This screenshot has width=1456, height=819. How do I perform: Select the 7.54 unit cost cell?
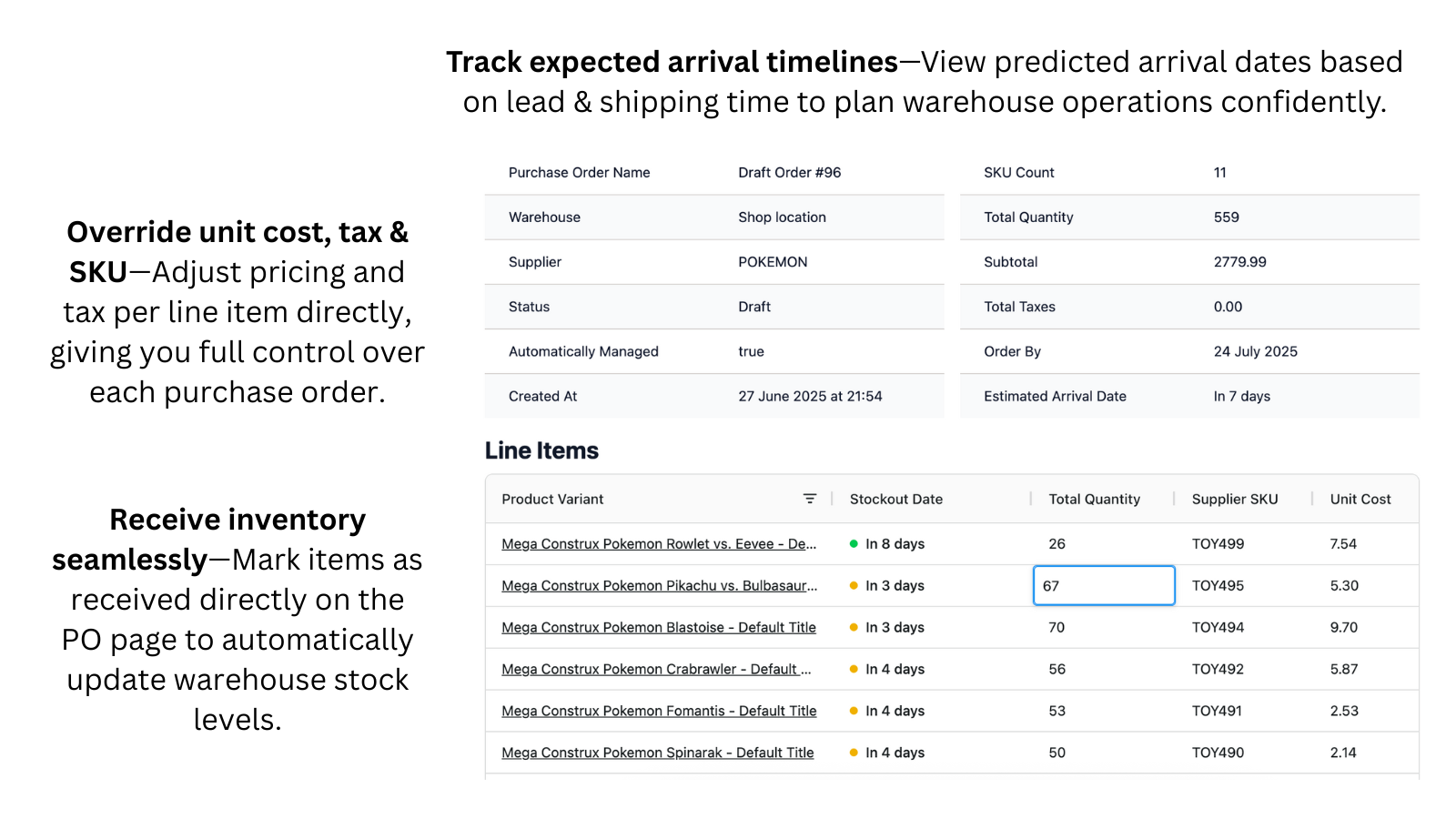[1343, 544]
